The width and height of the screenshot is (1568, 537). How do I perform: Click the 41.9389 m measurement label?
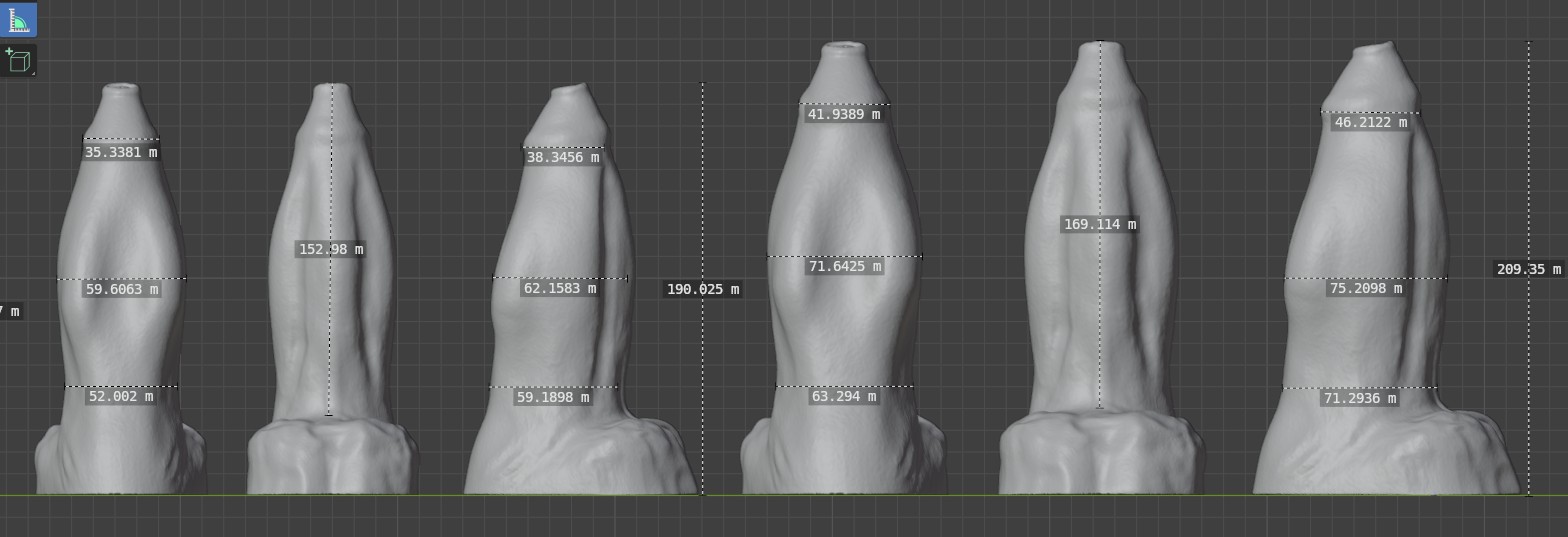(x=844, y=115)
